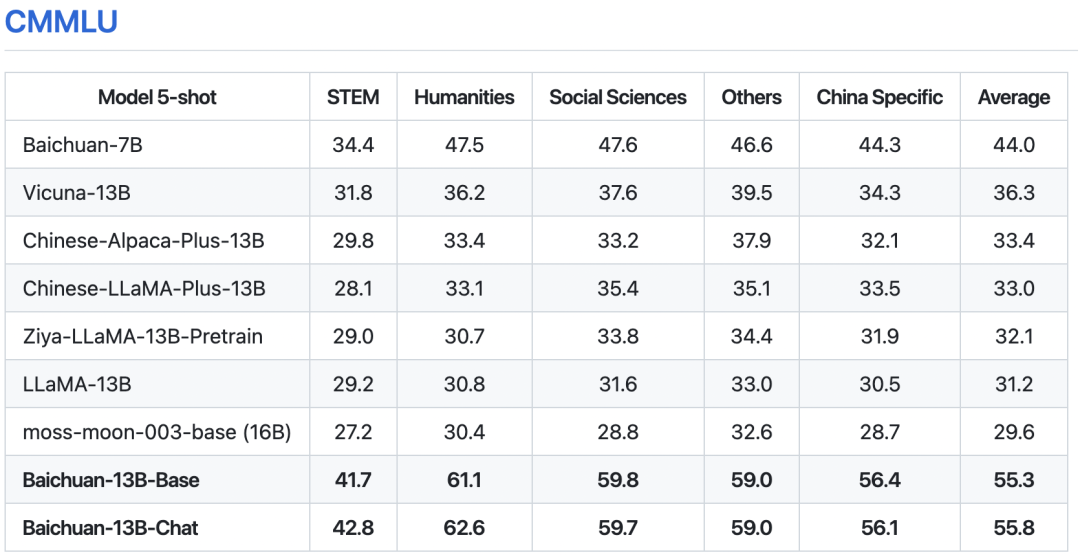
Task: Click the STEM column header
Action: click(353, 97)
